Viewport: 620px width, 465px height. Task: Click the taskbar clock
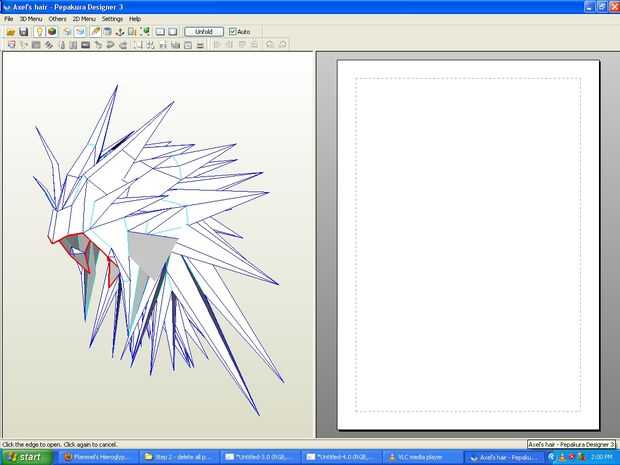(x=601, y=457)
